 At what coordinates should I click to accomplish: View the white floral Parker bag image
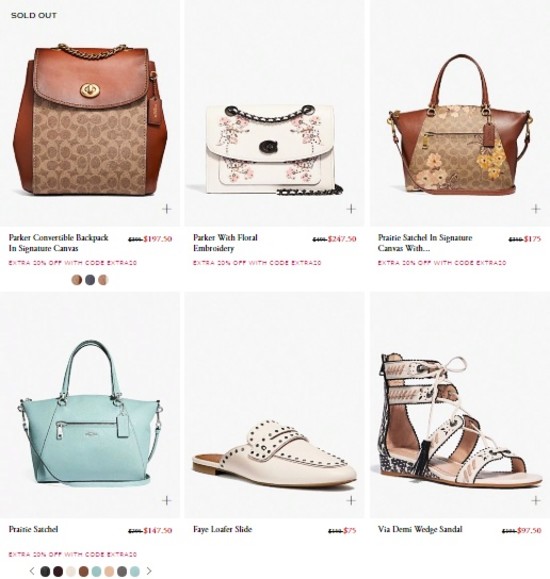[272, 150]
